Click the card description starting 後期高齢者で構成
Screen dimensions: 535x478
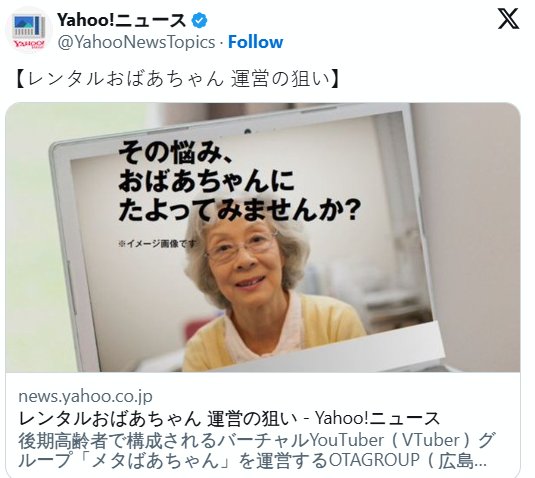click(x=256, y=450)
